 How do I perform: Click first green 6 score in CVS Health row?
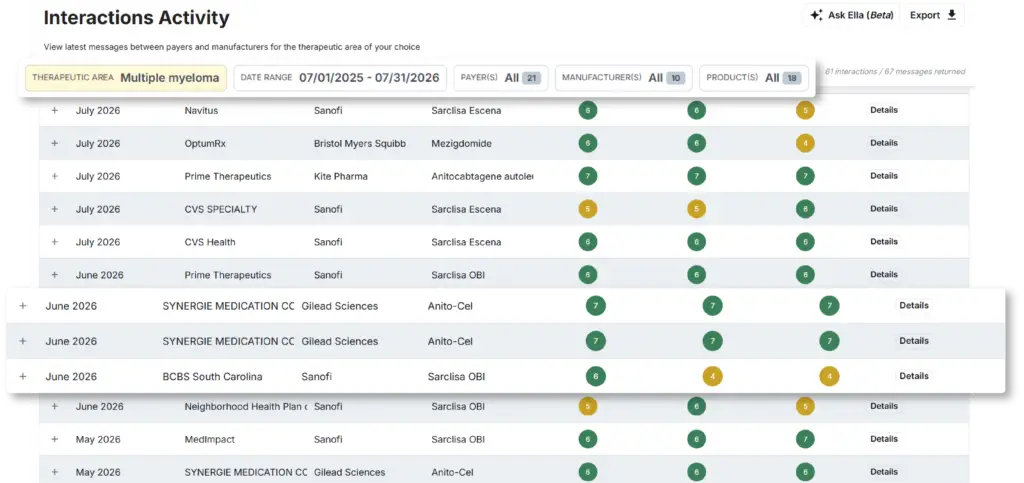point(588,242)
